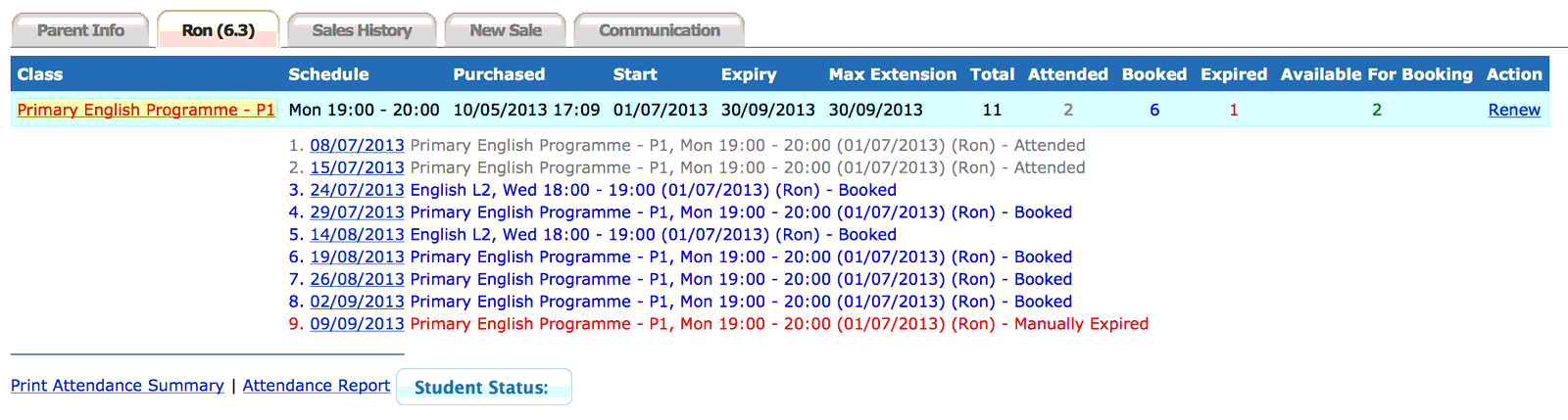1568x420 pixels.
Task: Click the Total column header
Action: (993, 74)
